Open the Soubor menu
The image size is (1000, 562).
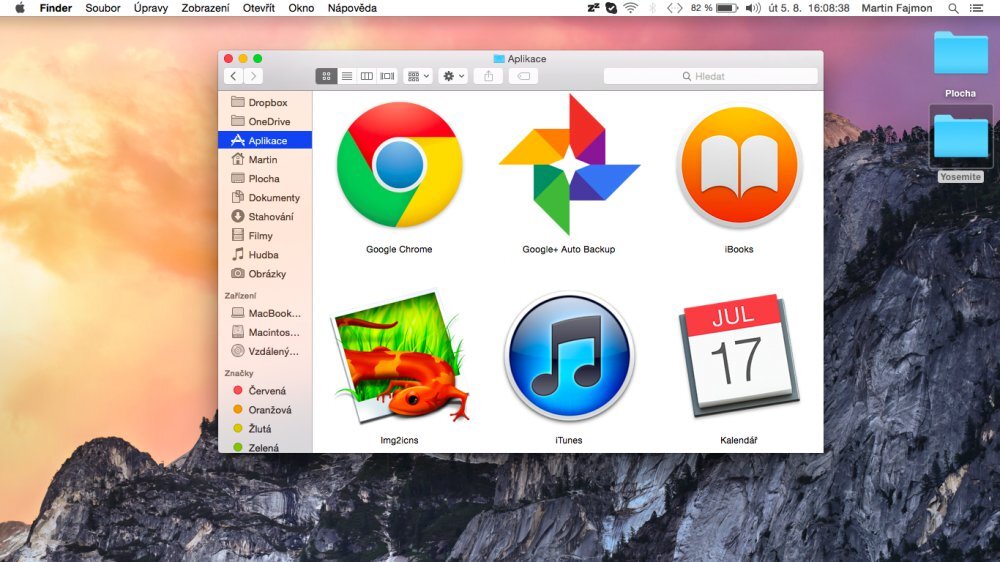103,8
